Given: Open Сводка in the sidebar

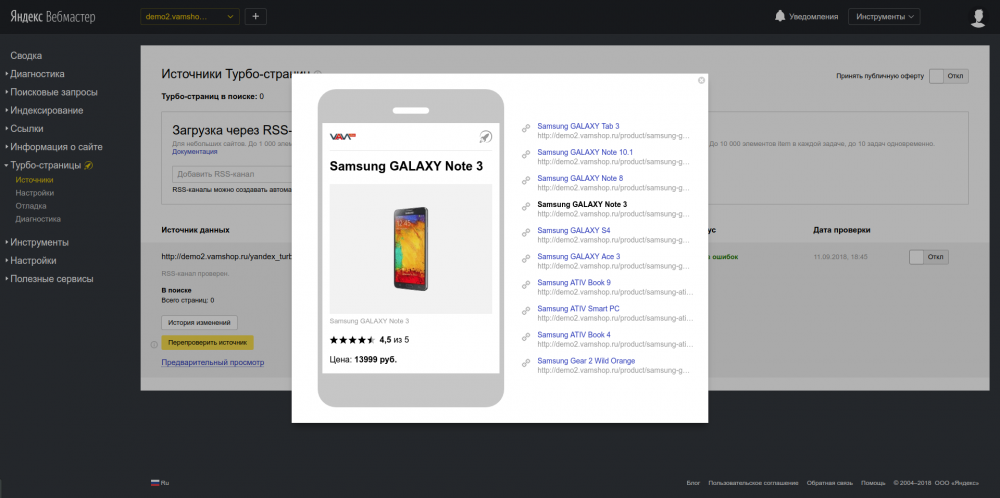Looking at the screenshot, I should [26, 56].
